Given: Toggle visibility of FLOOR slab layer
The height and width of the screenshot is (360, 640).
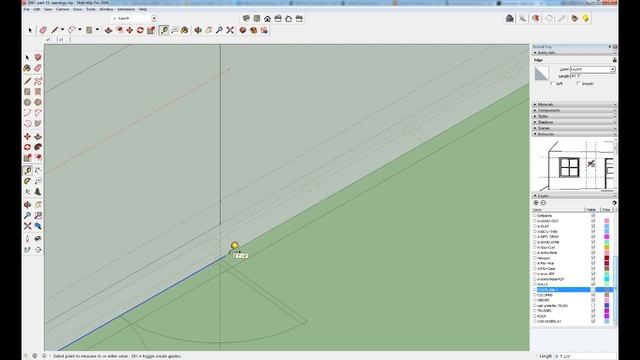Looking at the screenshot, I should tap(593, 289).
